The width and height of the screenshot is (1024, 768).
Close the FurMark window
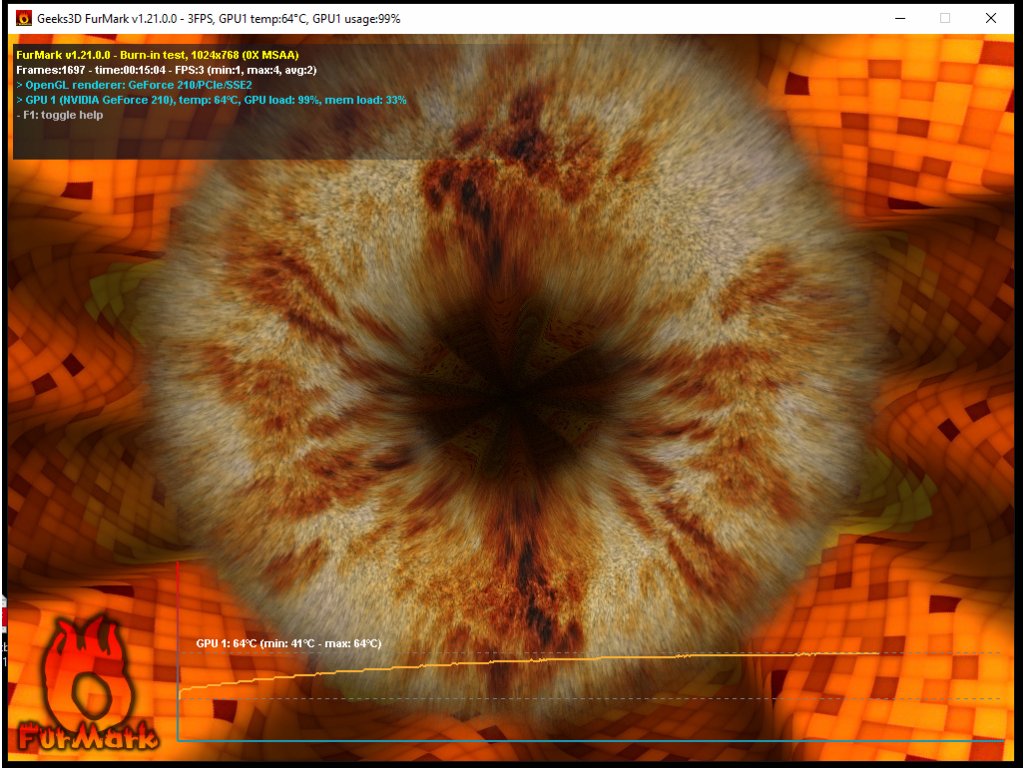tap(991, 18)
